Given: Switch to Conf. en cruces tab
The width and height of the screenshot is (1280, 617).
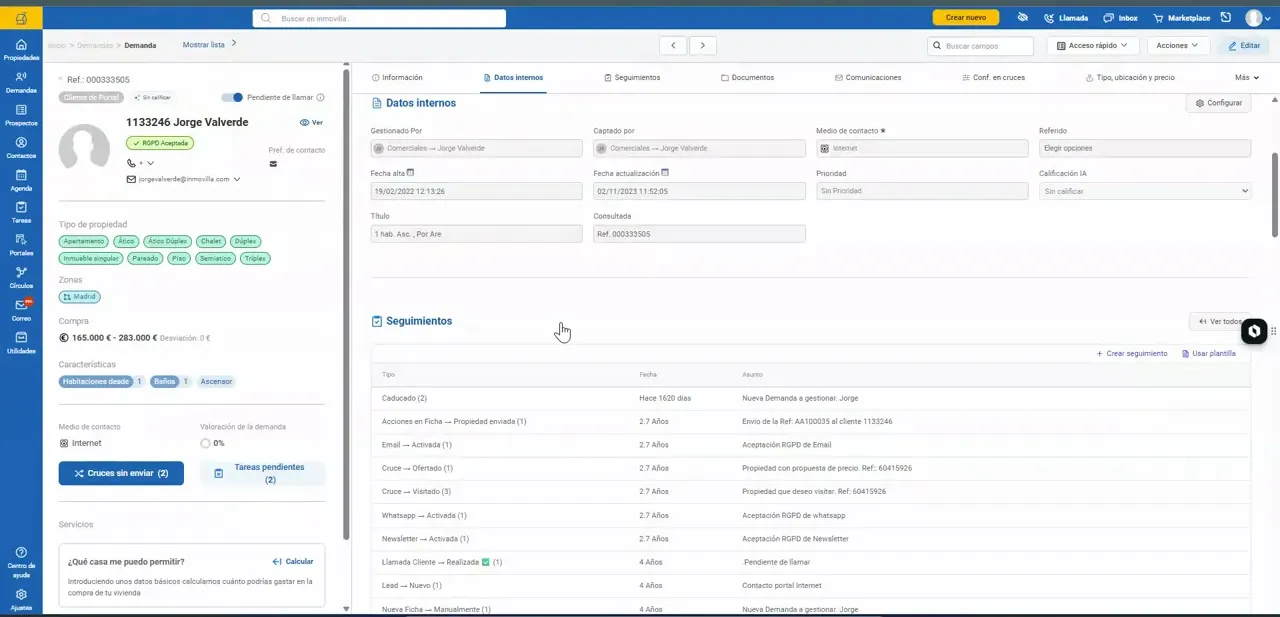Looking at the screenshot, I should tap(993, 77).
